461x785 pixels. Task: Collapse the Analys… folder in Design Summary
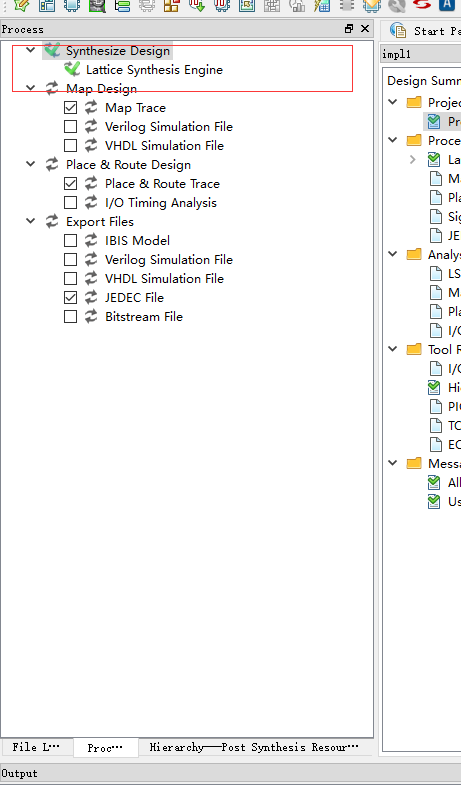393,254
